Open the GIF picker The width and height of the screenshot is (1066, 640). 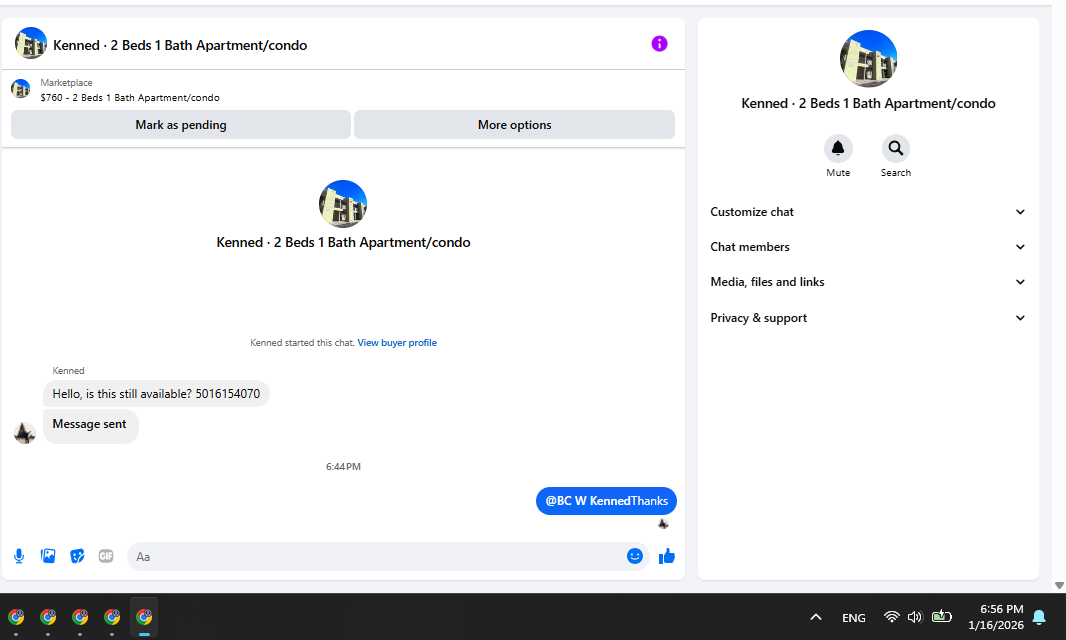106,556
